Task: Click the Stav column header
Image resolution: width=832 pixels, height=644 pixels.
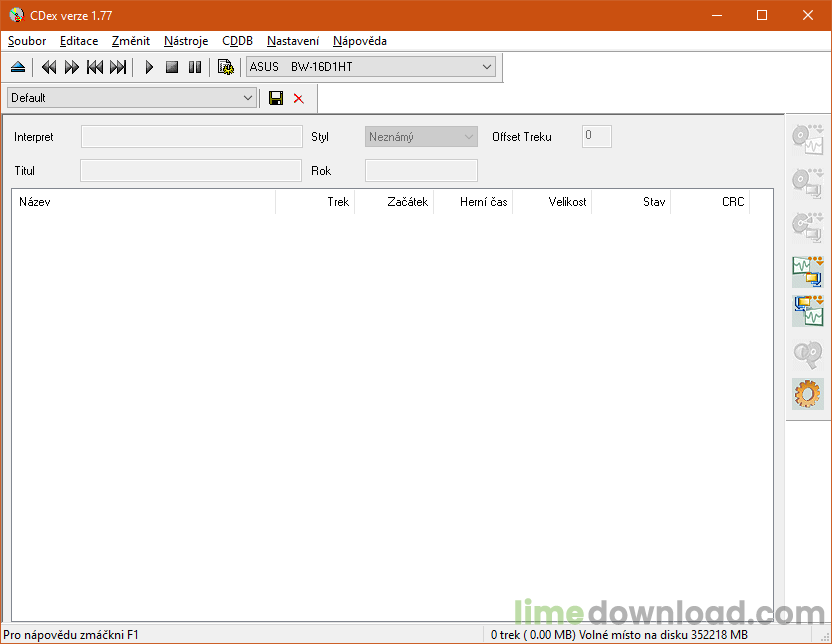Action: tap(631, 202)
